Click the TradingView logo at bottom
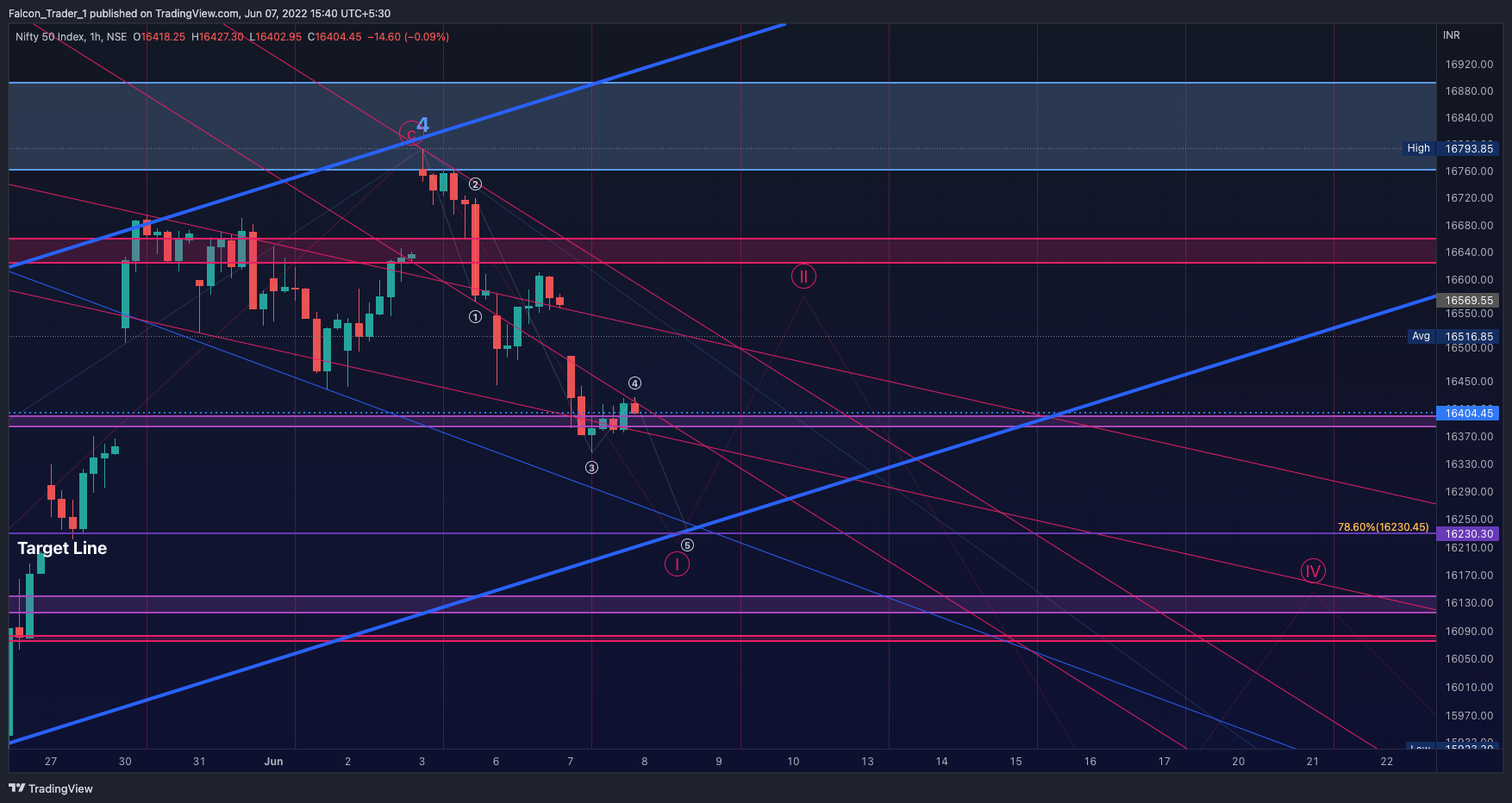 pyautogui.click(x=51, y=788)
